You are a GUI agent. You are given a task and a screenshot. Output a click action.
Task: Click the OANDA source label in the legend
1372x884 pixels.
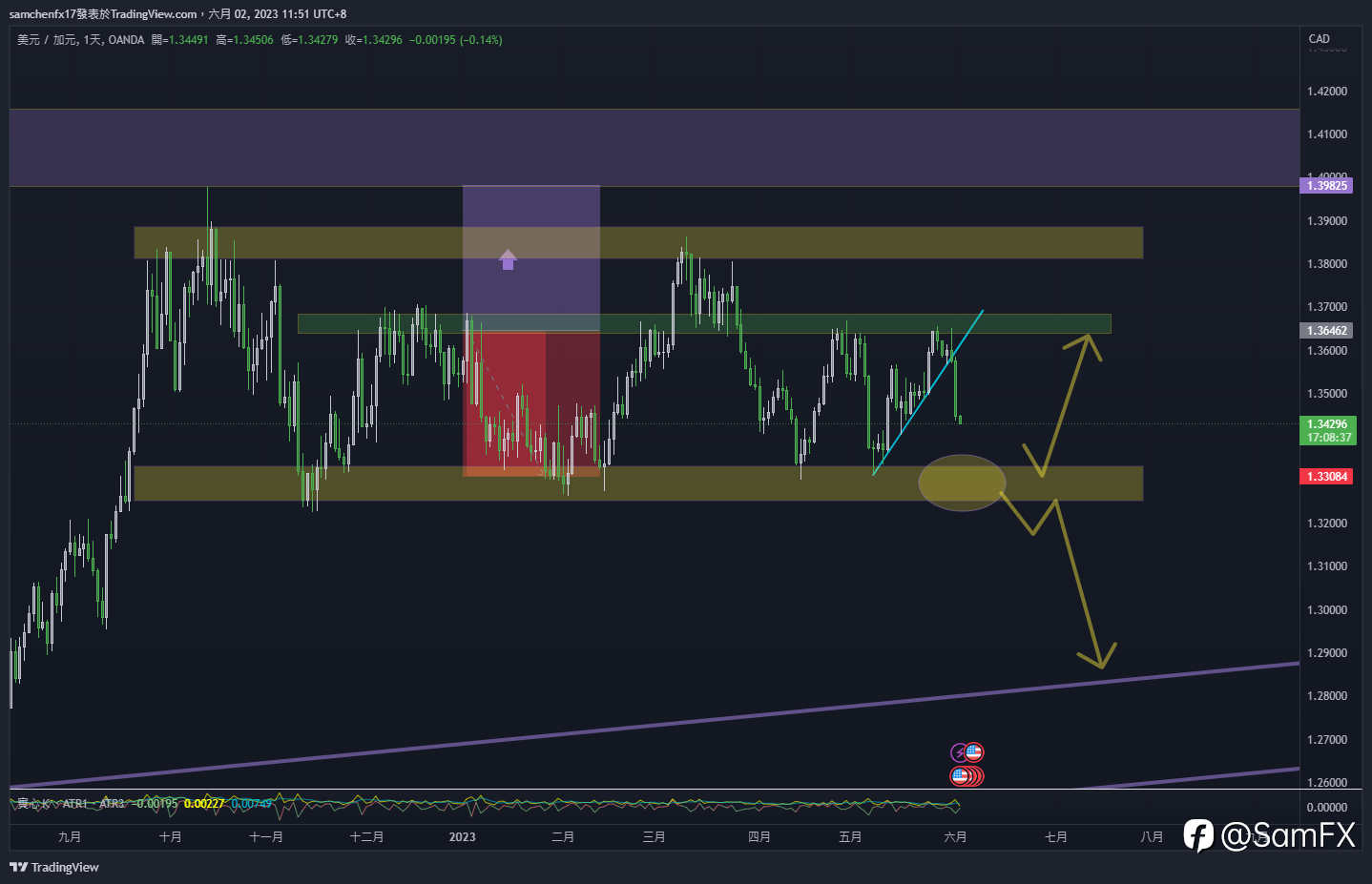(x=126, y=40)
